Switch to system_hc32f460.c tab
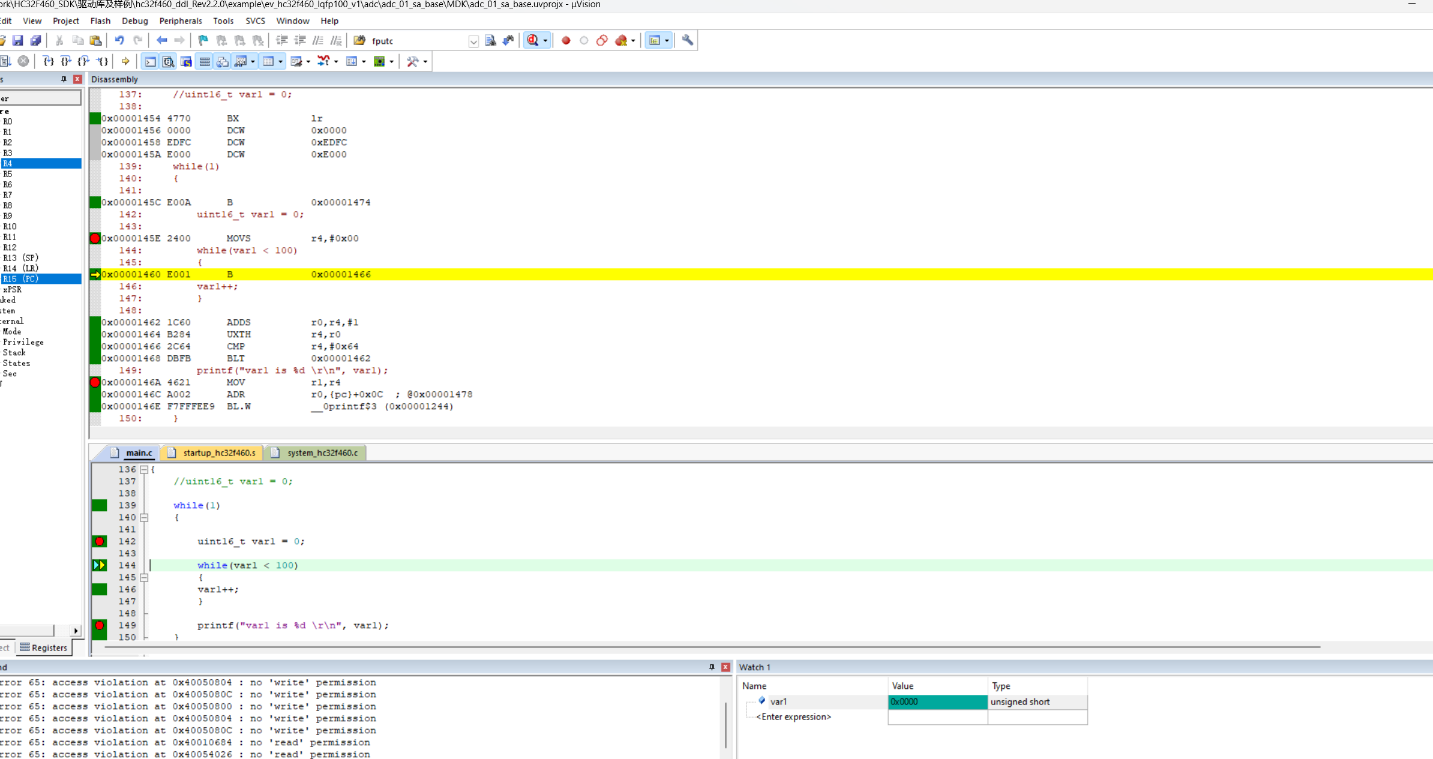The width and height of the screenshot is (1433, 759). pos(315,453)
